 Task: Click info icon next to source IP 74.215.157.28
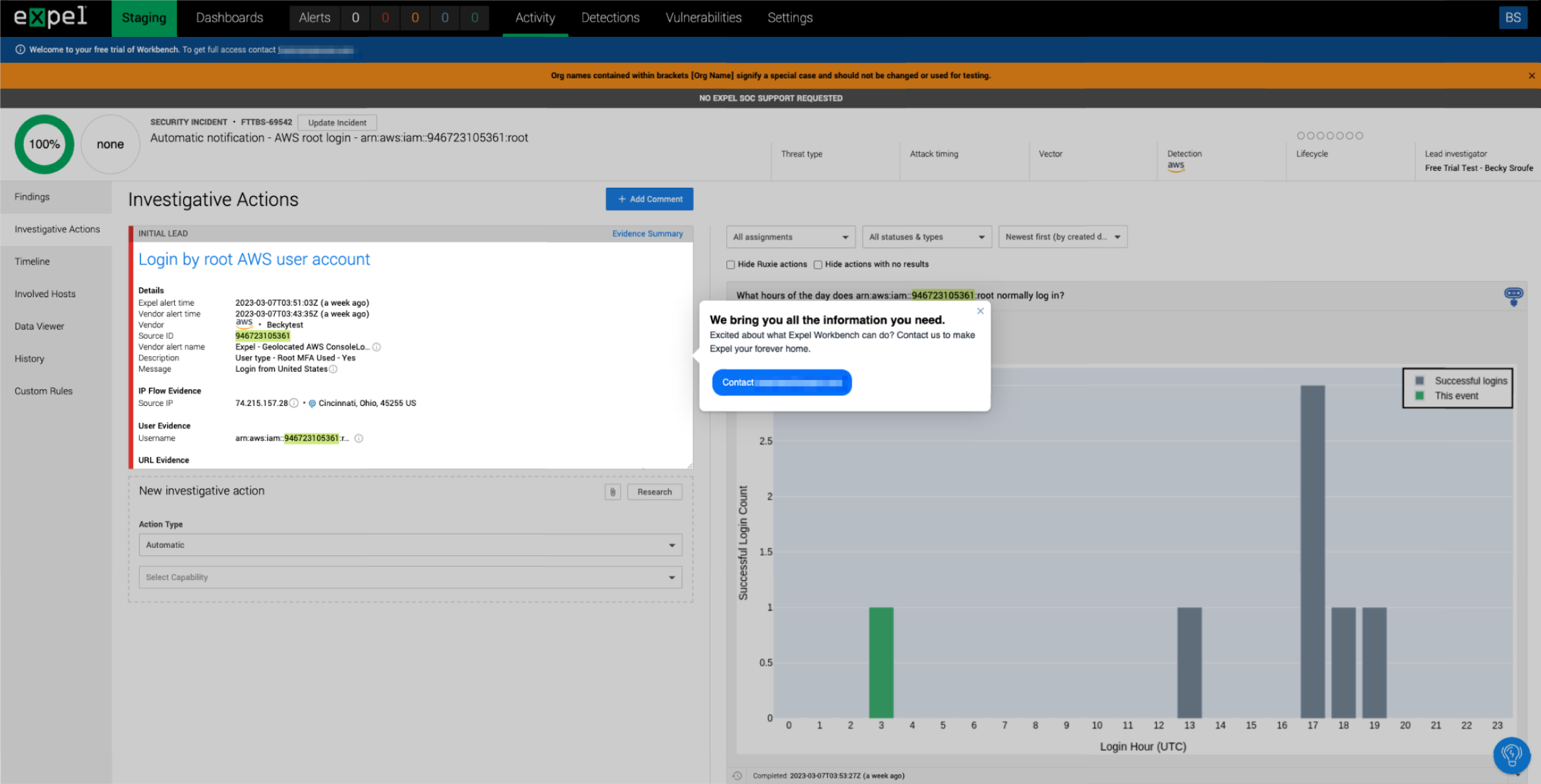coord(294,403)
